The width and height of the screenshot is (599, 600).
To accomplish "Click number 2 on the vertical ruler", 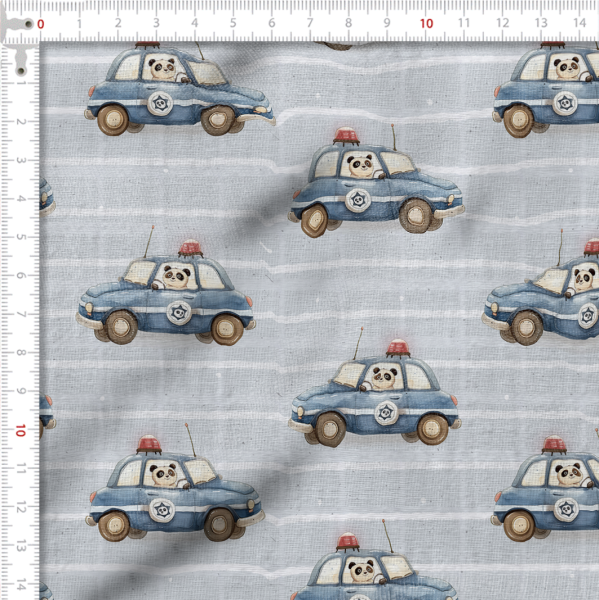I will point(21,122).
